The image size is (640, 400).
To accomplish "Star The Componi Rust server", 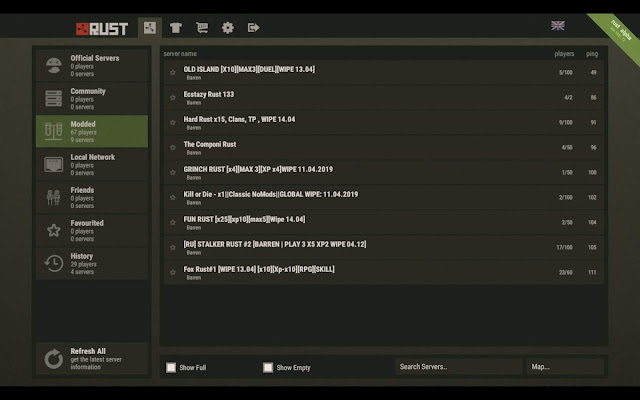I will coord(173,147).
